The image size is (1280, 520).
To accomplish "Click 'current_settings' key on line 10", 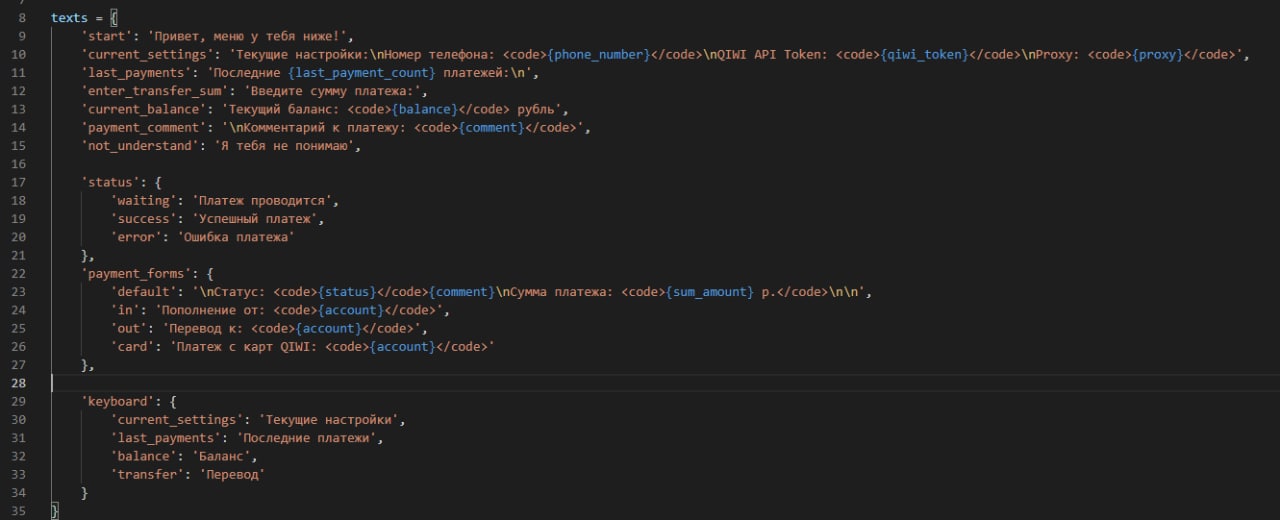I will (148, 54).
